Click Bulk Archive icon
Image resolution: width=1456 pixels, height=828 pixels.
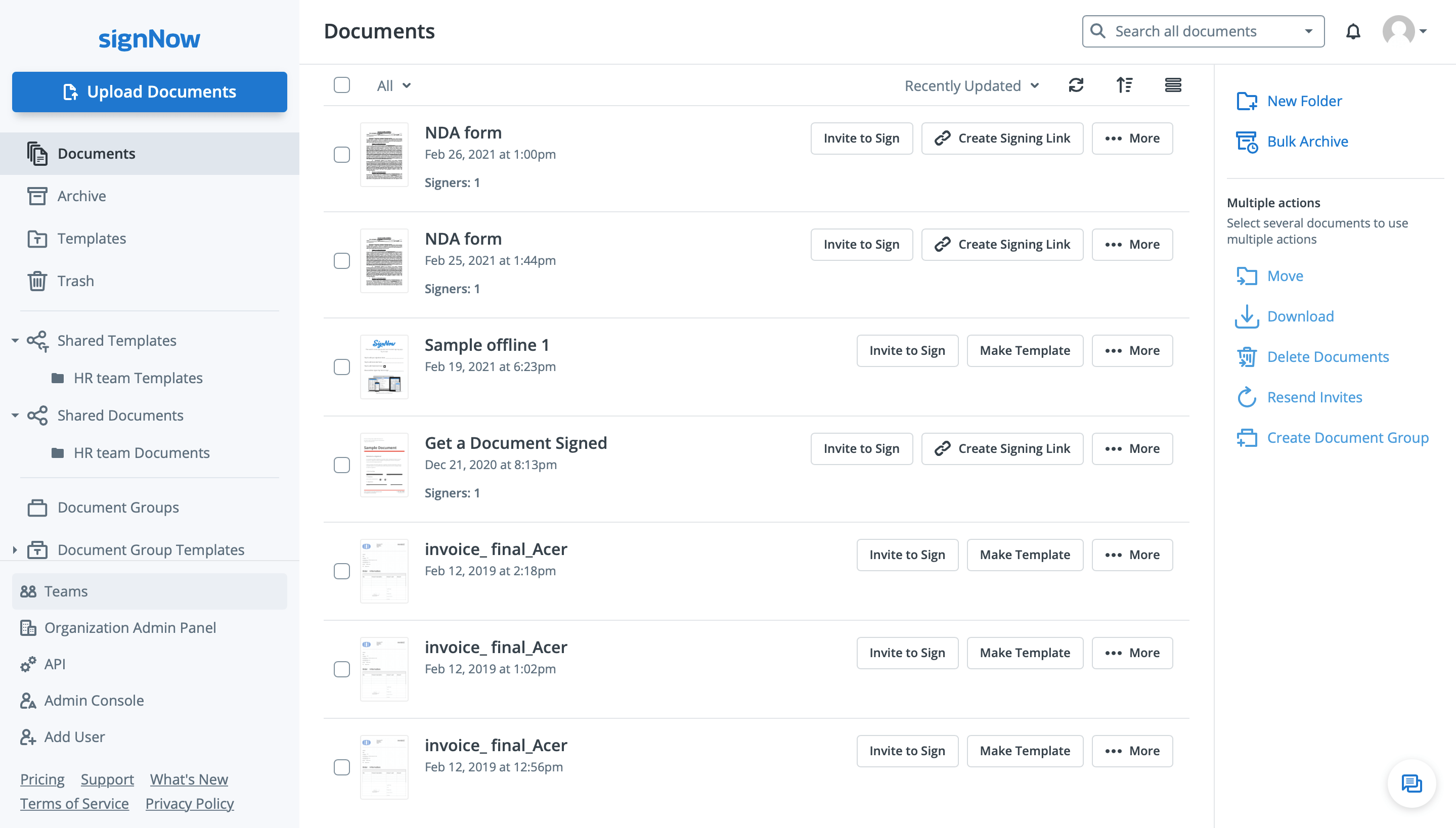coord(1247,142)
